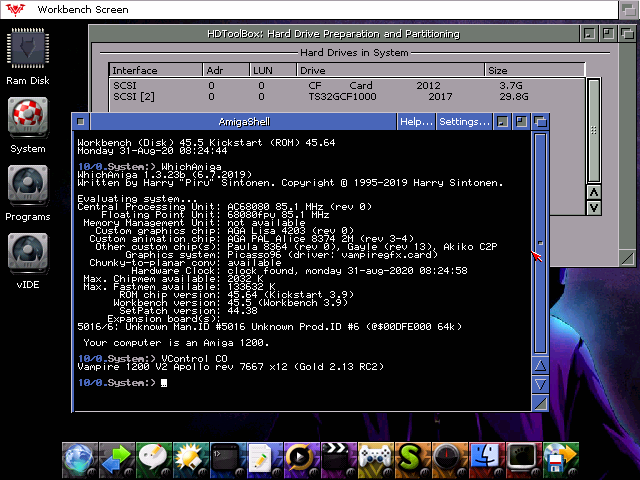Open the Programs drive icon
The height and width of the screenshot is (480, 640).
[x=28, y=185]
